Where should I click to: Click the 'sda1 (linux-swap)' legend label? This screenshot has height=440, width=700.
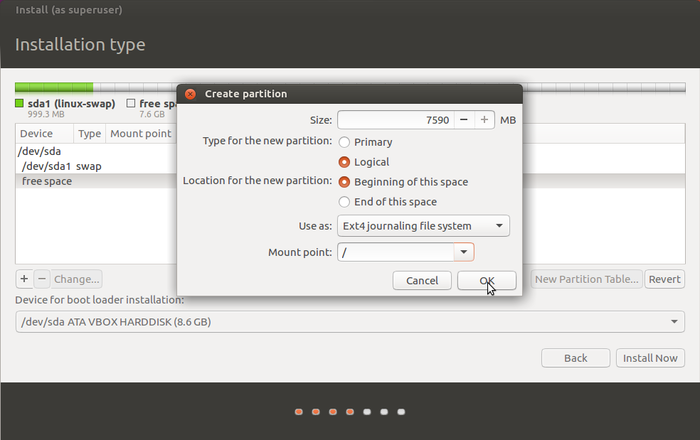pyautogui.click(x=71, y=104)
